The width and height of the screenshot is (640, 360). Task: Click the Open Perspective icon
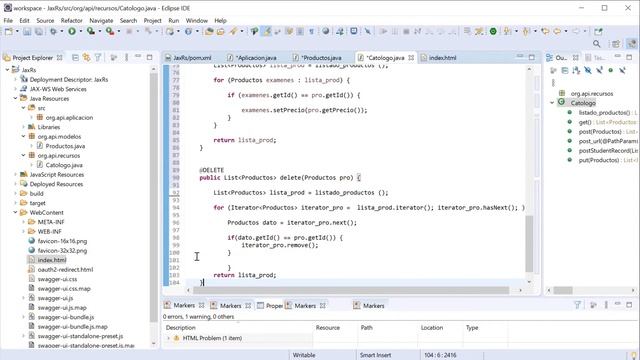616,44
